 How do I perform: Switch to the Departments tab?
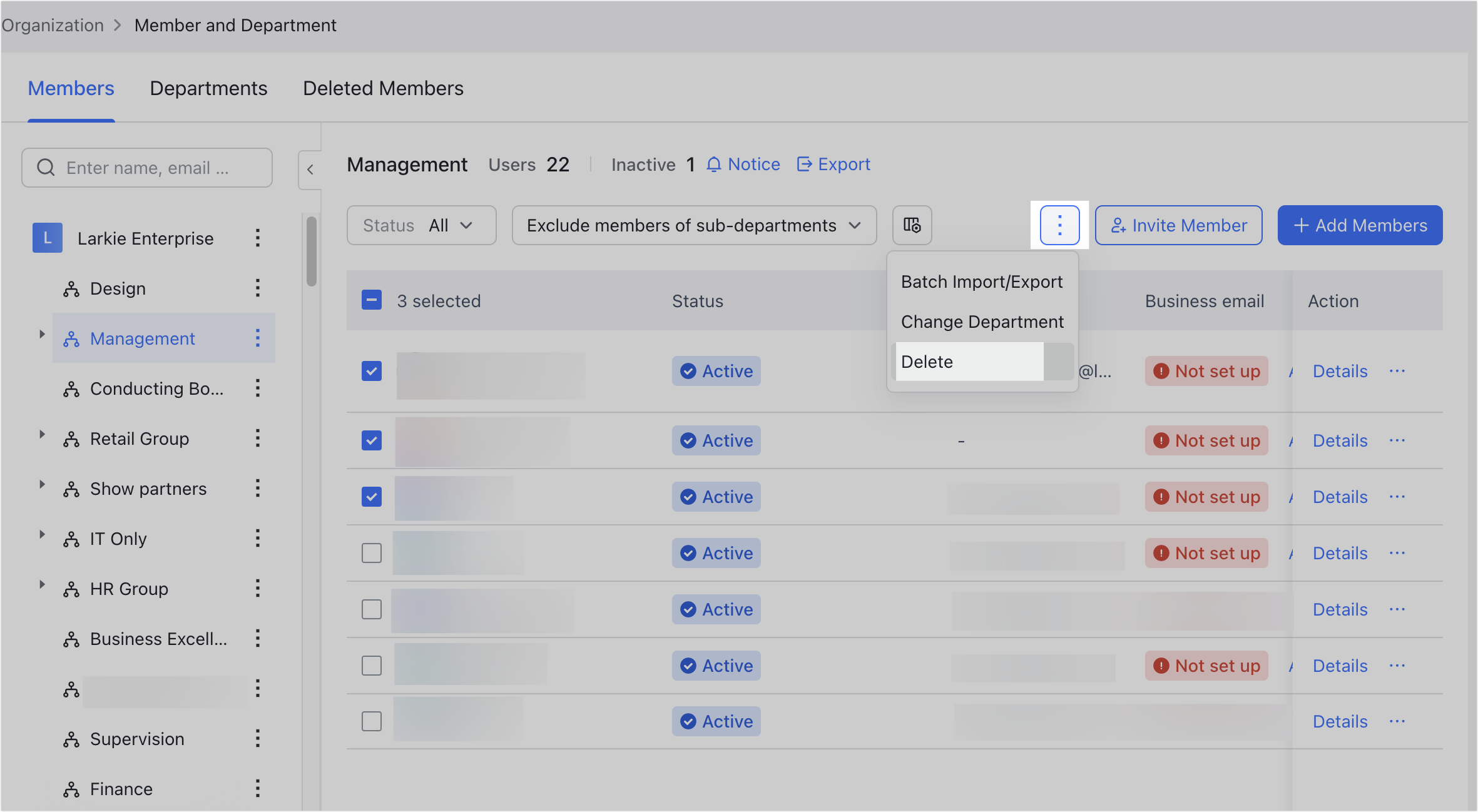click(208, 88)
